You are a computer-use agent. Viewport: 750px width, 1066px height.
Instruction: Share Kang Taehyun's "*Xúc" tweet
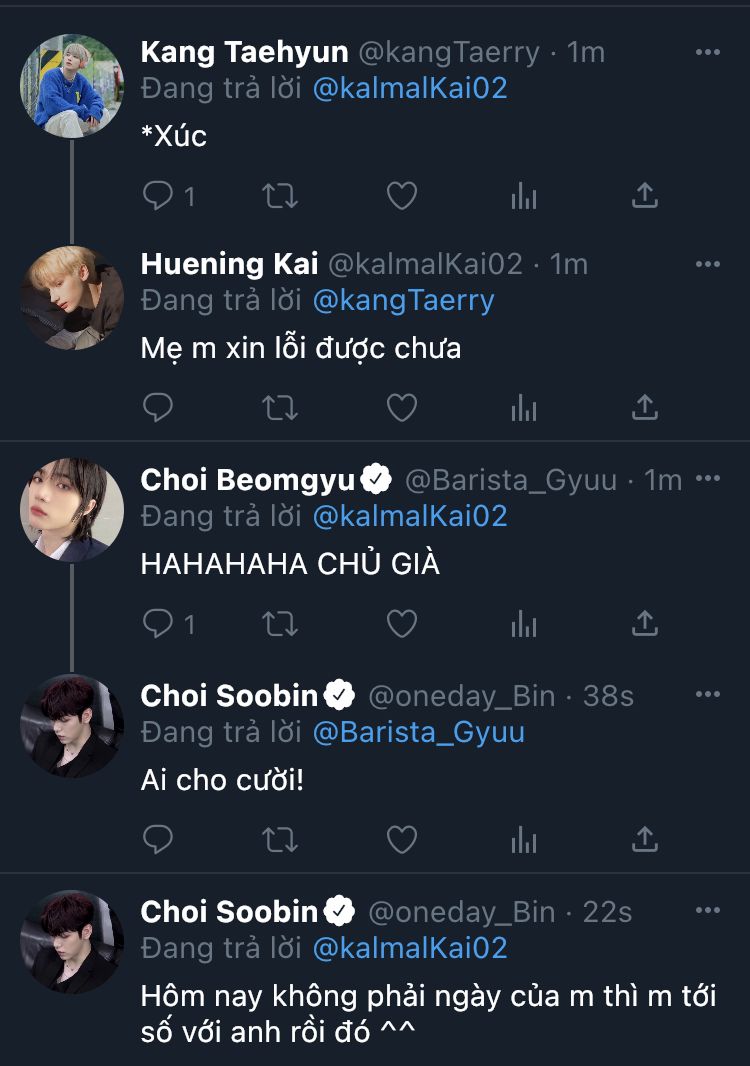pyautogui.click(x=645, y=195)
